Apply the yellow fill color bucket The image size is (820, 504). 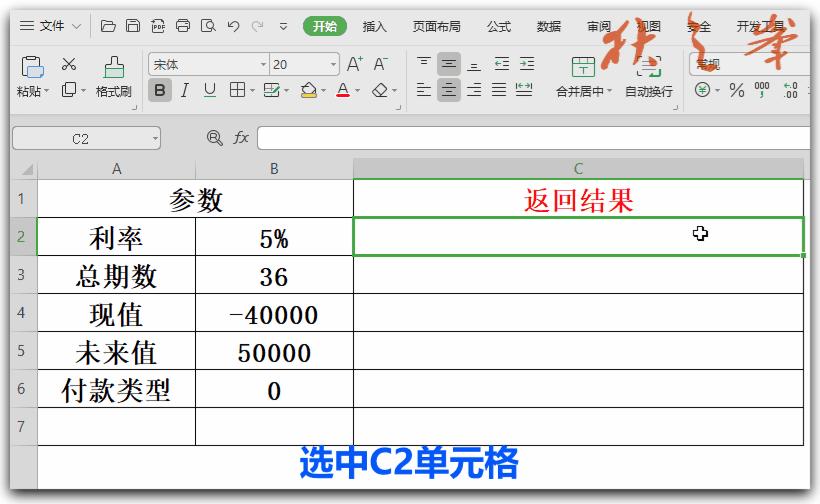click(309, 90)
